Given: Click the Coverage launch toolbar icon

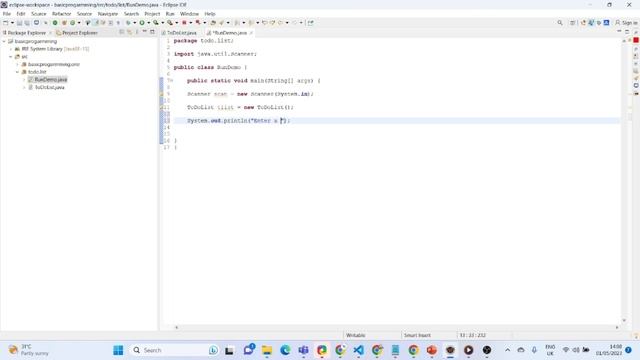Looking at the screenshot, I should [156, 23].
